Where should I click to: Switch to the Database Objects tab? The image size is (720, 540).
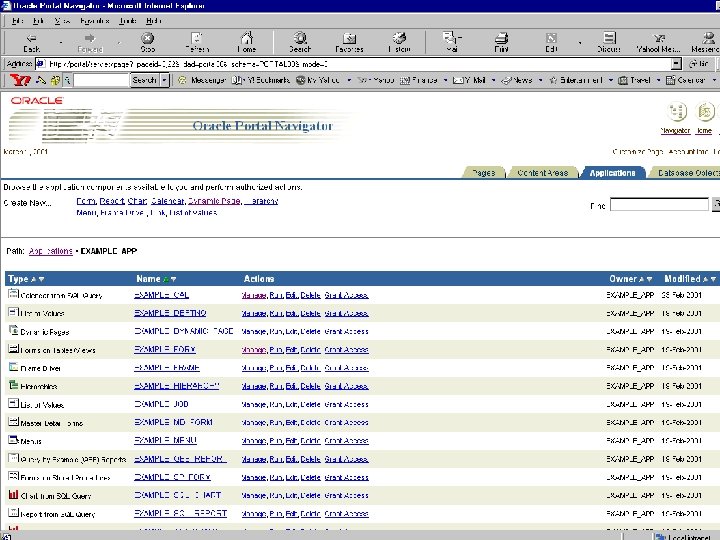click(x=686, y=173)
